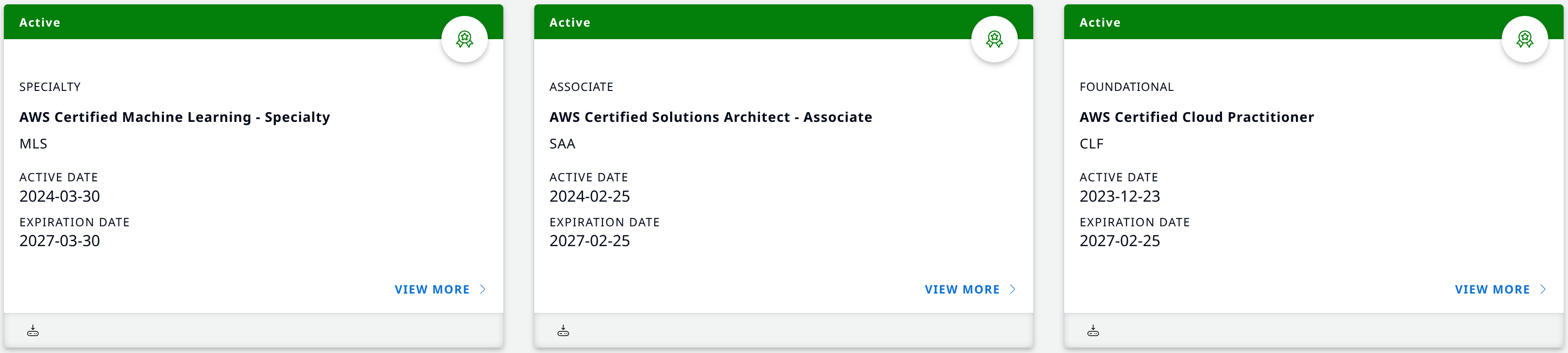Click the expiration date 2027-03-30
Image resolution: width=1568 pixels, height=353 pixels.
click(x=59, y=241)
